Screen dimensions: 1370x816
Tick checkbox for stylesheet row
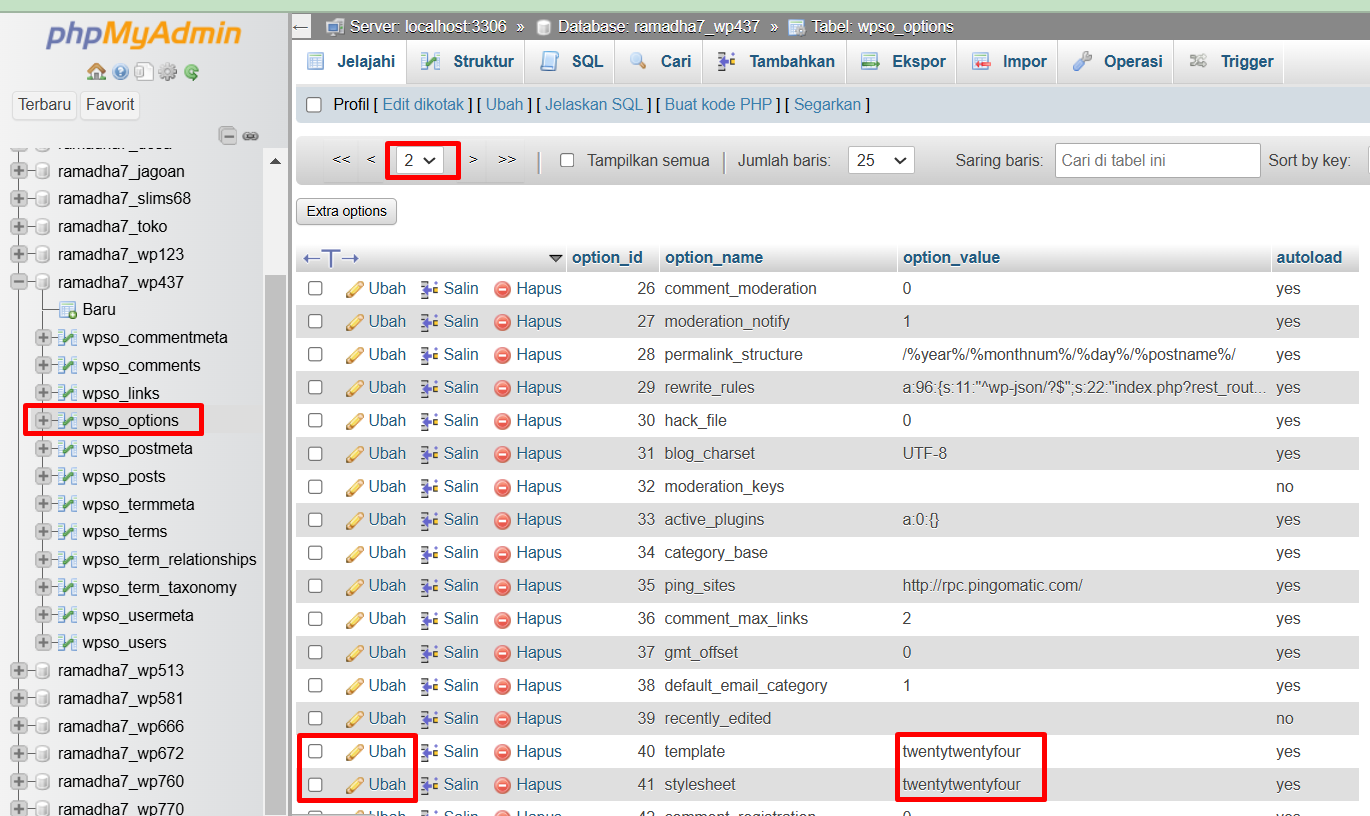pyautogui.click(x=315, y=784)
